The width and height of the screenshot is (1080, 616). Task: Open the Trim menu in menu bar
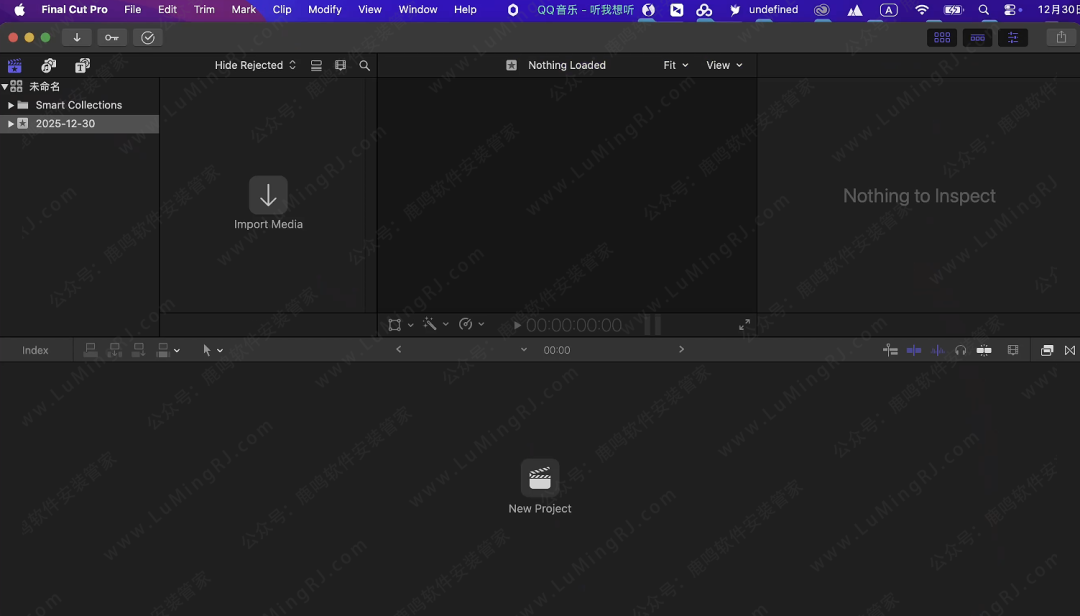pos(204,10)
